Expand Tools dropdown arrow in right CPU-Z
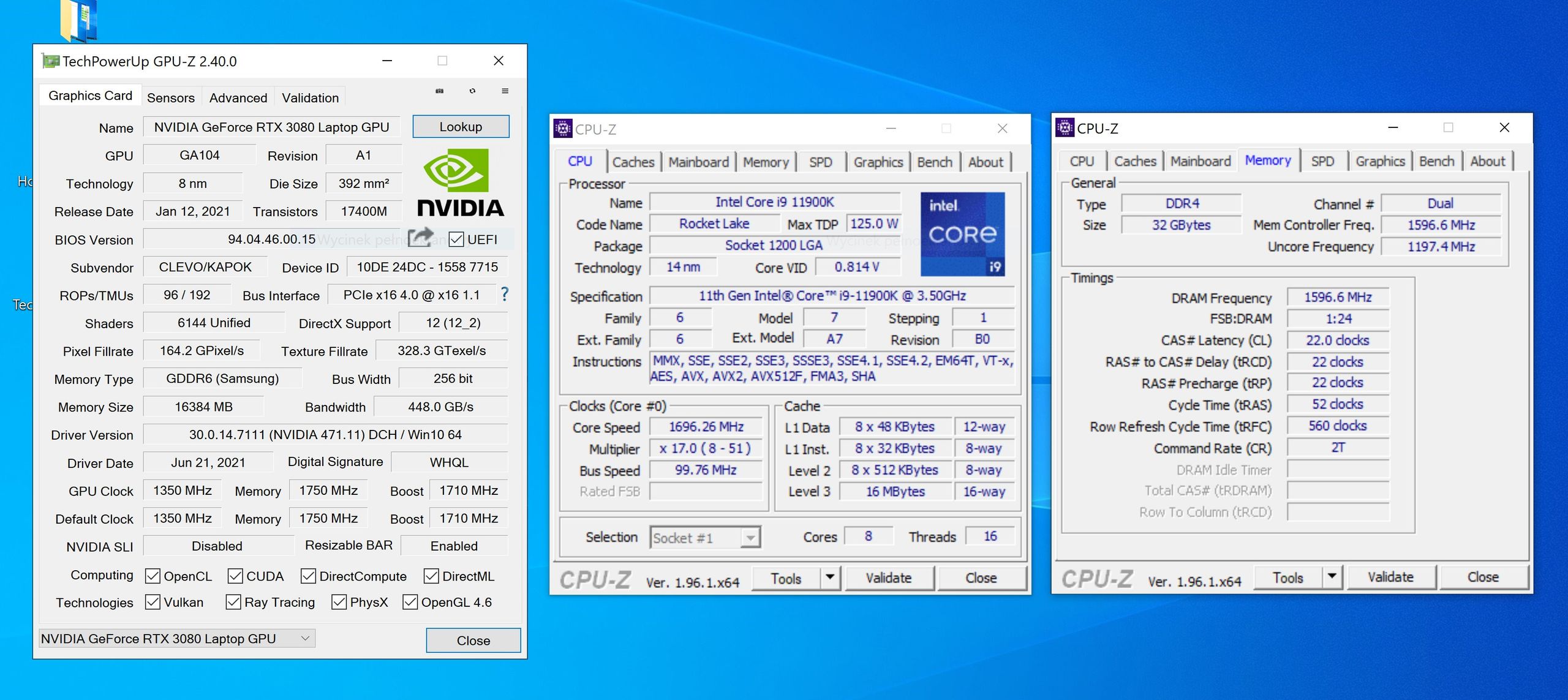Screen dimensions: 1568x700 click(1332, 576)
